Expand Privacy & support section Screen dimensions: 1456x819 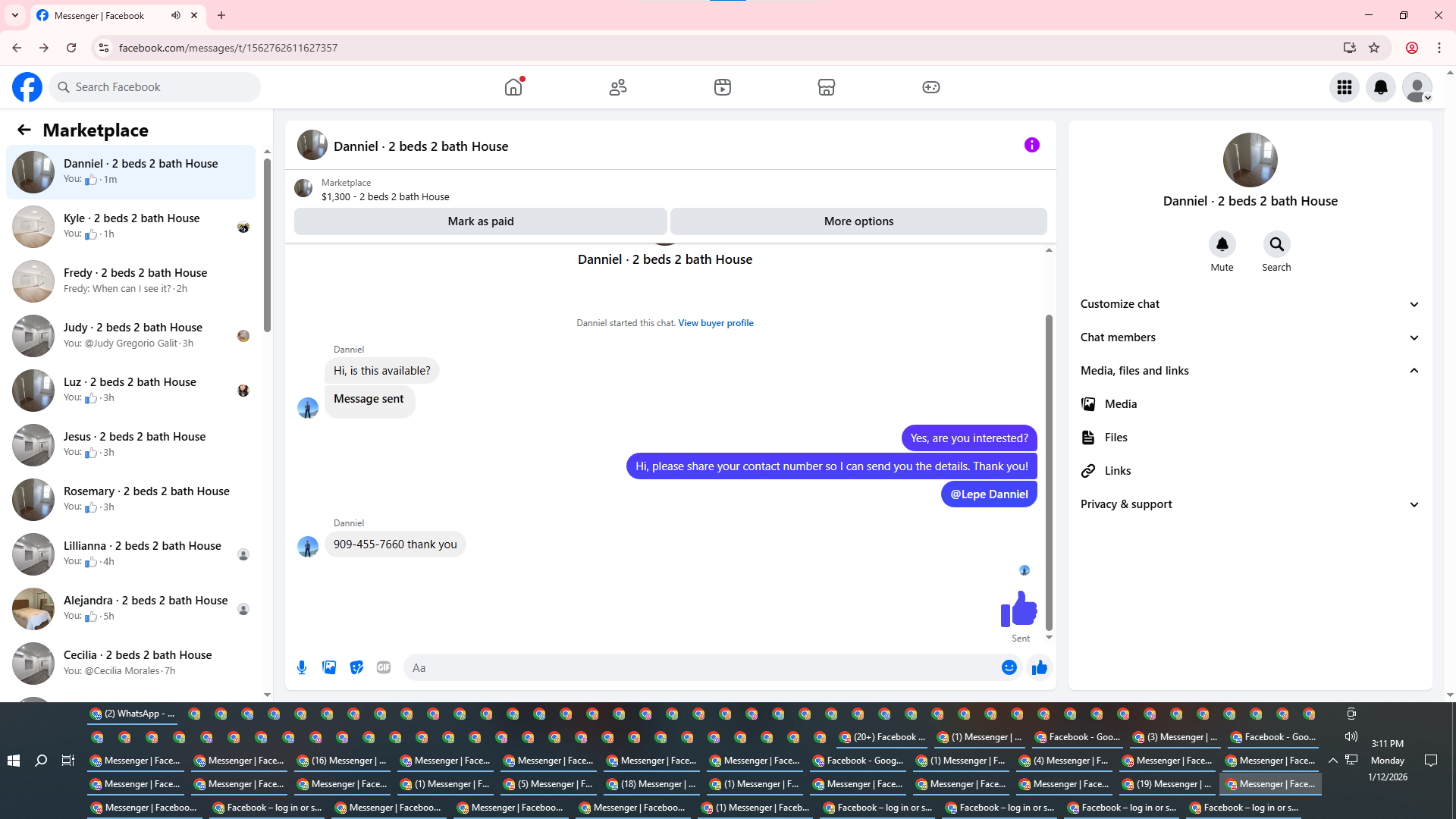[1250, 504]
